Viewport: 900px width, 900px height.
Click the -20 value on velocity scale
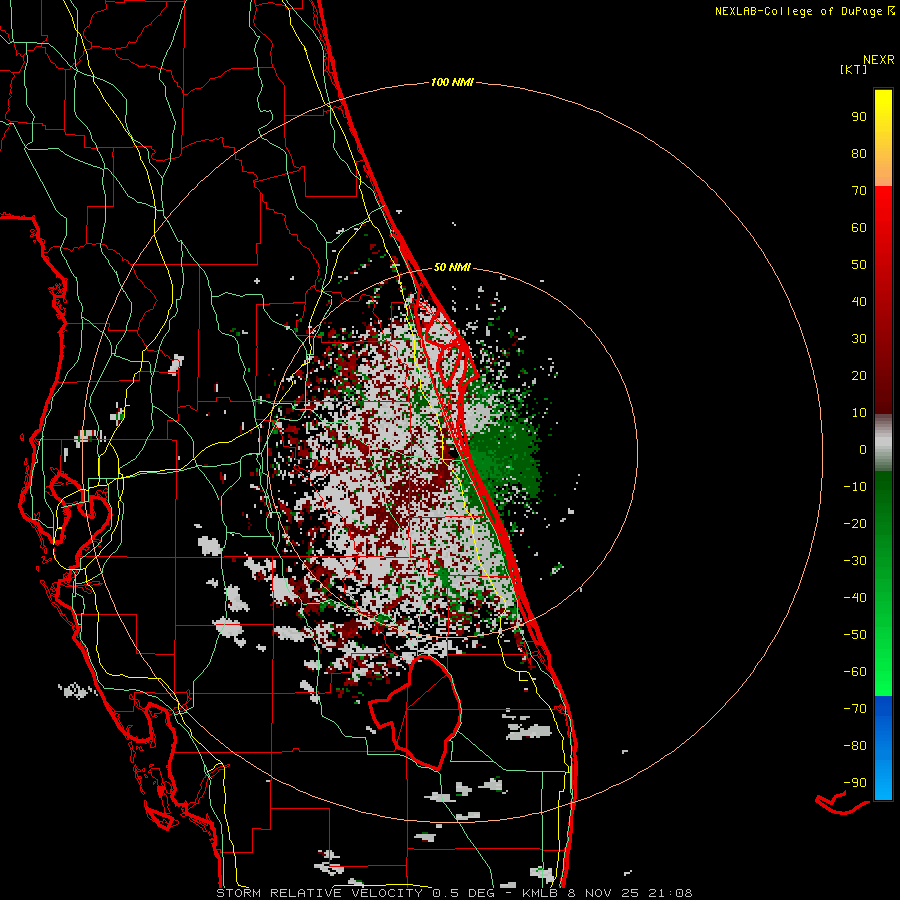855,524
